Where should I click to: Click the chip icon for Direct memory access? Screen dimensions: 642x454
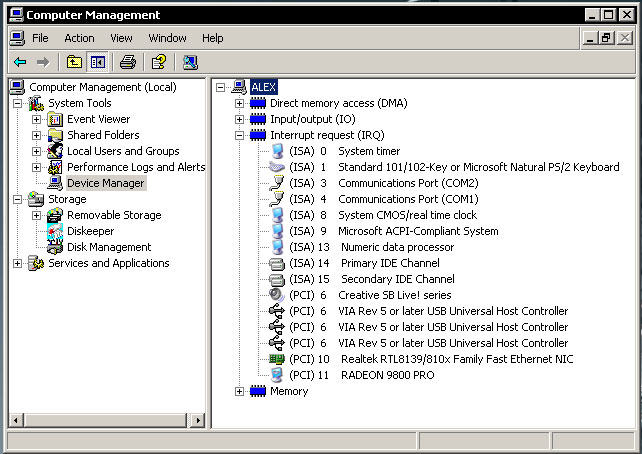258,103
